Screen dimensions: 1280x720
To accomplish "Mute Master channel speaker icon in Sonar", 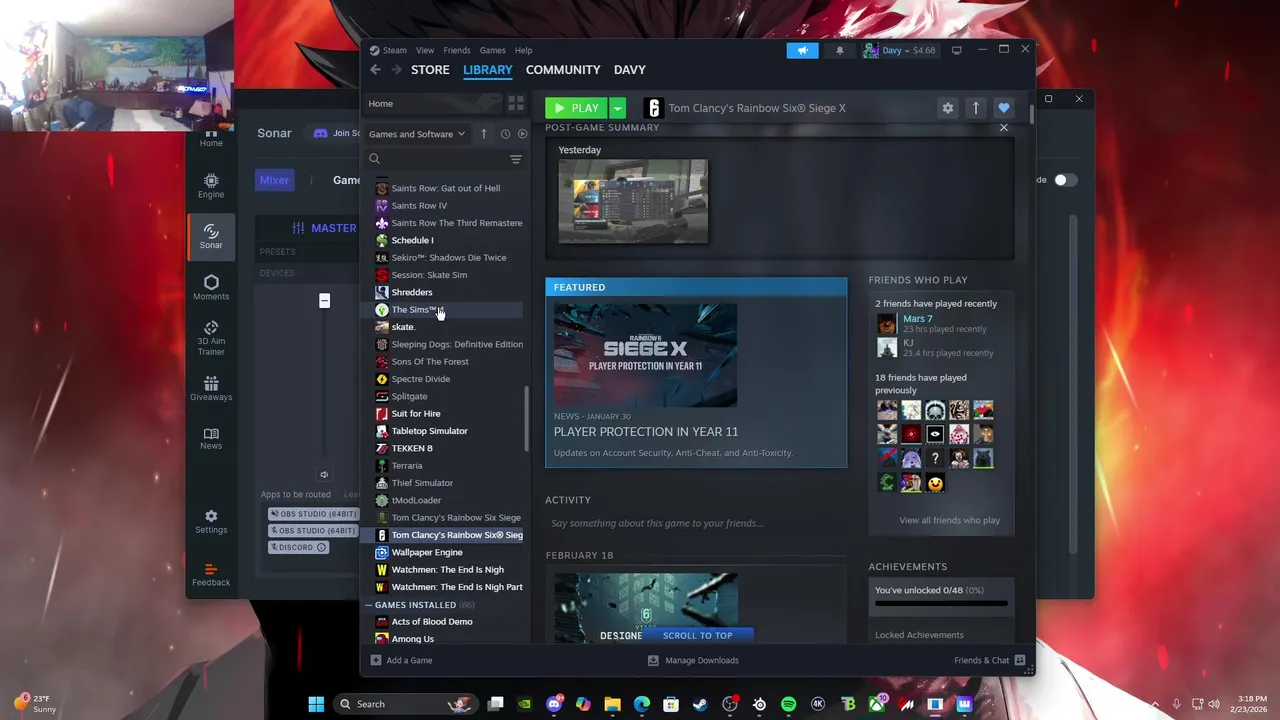I will (x=324, y=475).
